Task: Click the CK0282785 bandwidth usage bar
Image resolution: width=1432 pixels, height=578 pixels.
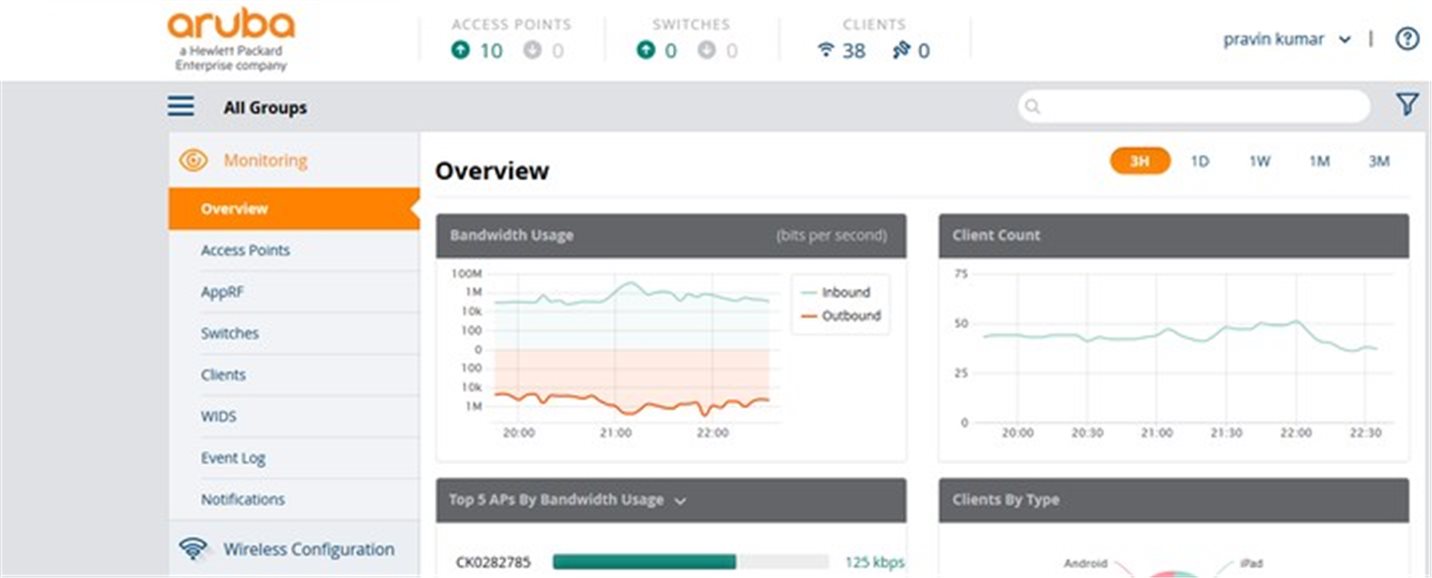Action: pos(690,562)
